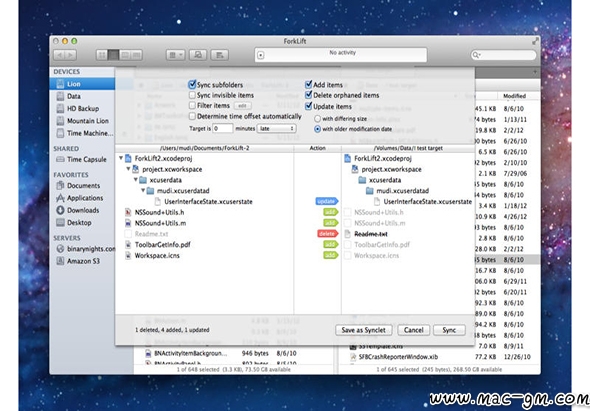
Task: Click the red delete action badge
Action: [327, 234]
